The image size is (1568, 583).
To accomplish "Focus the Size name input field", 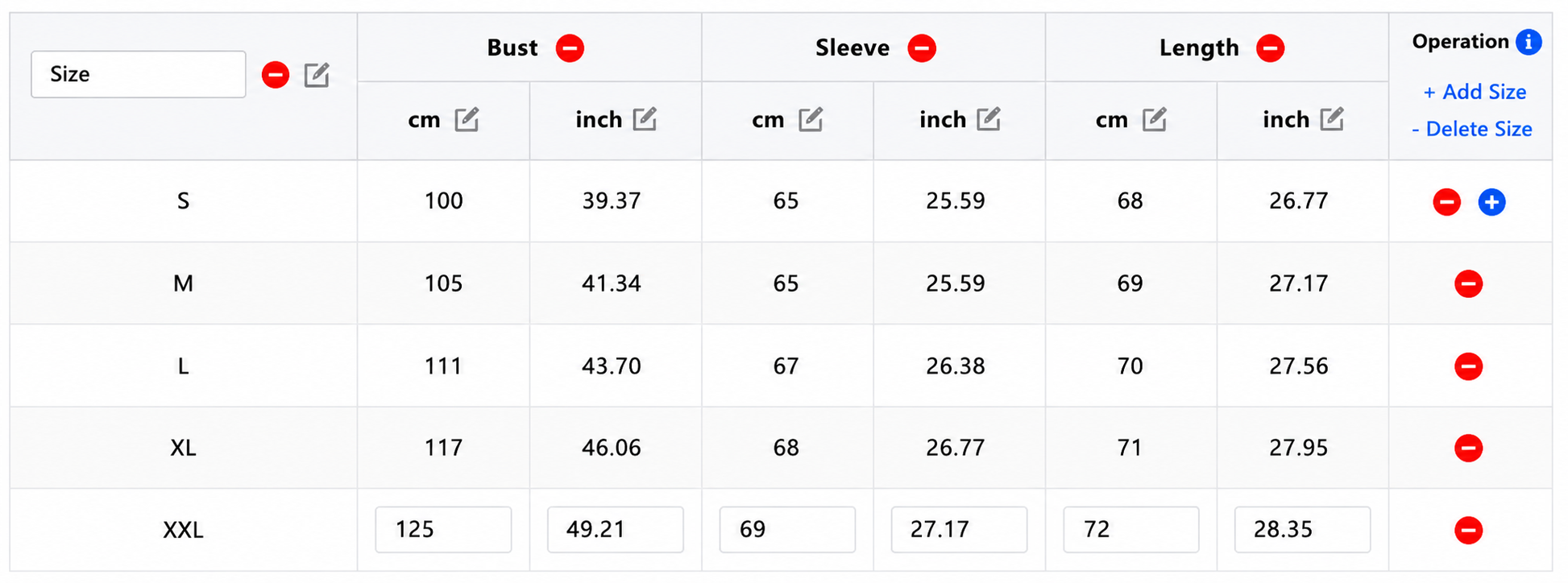I will [139, 74].
